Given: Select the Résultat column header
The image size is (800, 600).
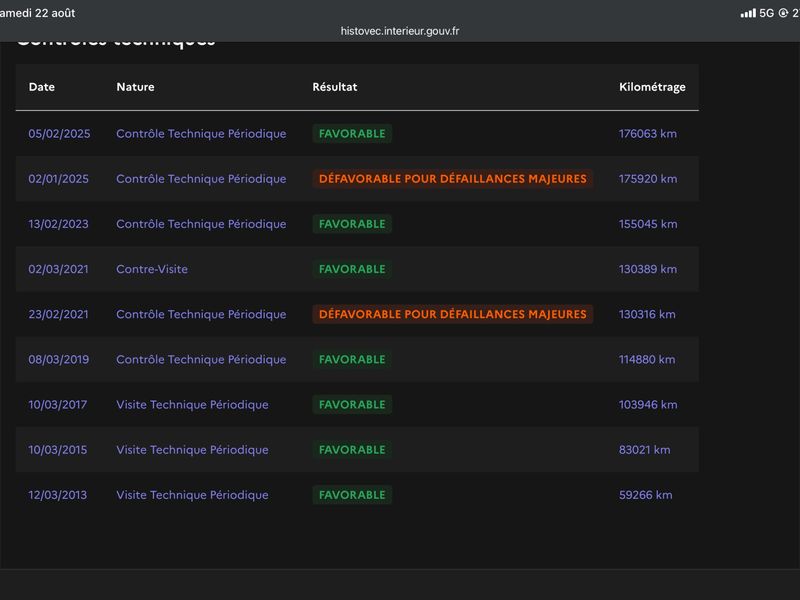Looking at the screenshot, I should 335,87.
